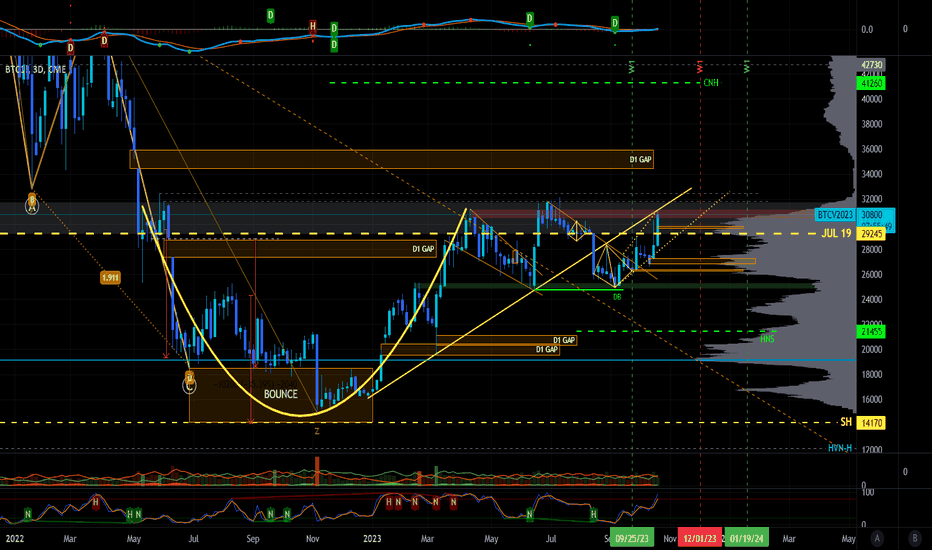This screenshot has height=550, width=932.
Task: Click the 24000 price axis value
Action: pyautogui.click(x=871, y=300)
